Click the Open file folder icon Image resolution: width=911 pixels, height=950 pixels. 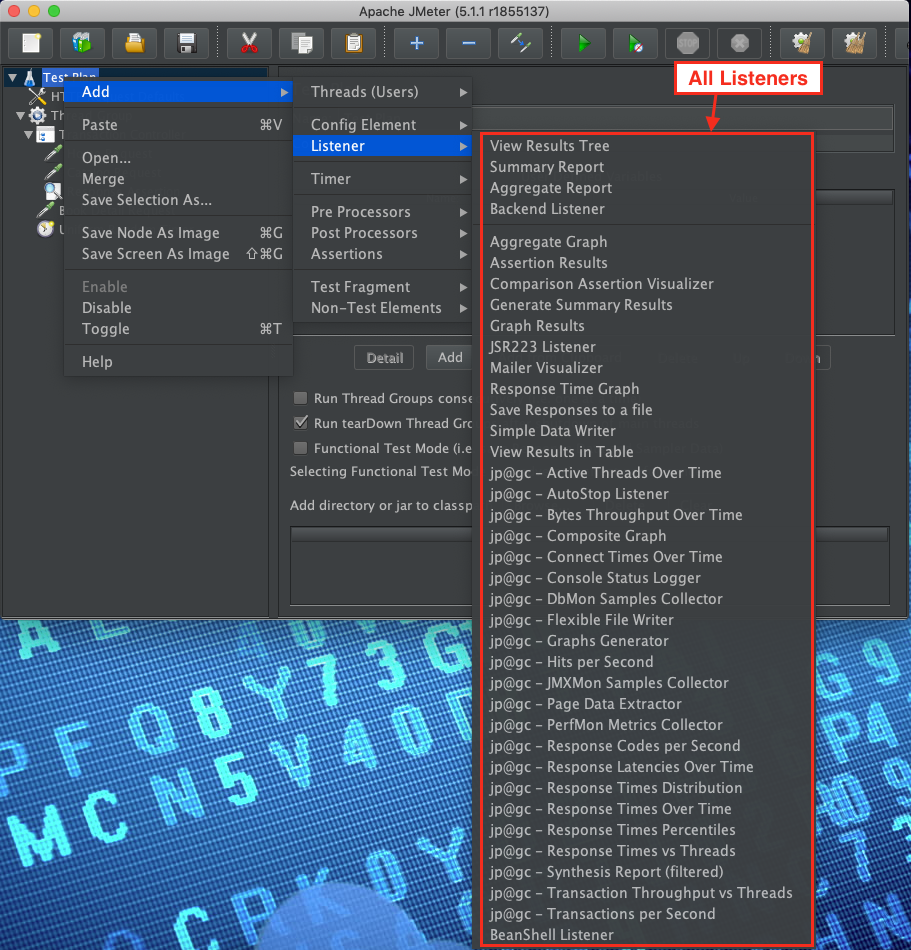(x=134, y=43)
